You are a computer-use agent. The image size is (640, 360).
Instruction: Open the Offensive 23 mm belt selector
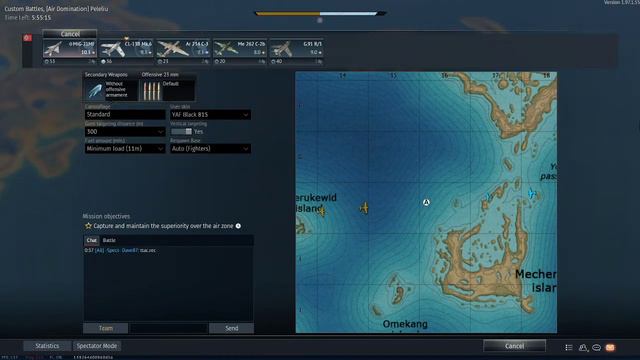(x=168, y=90)
